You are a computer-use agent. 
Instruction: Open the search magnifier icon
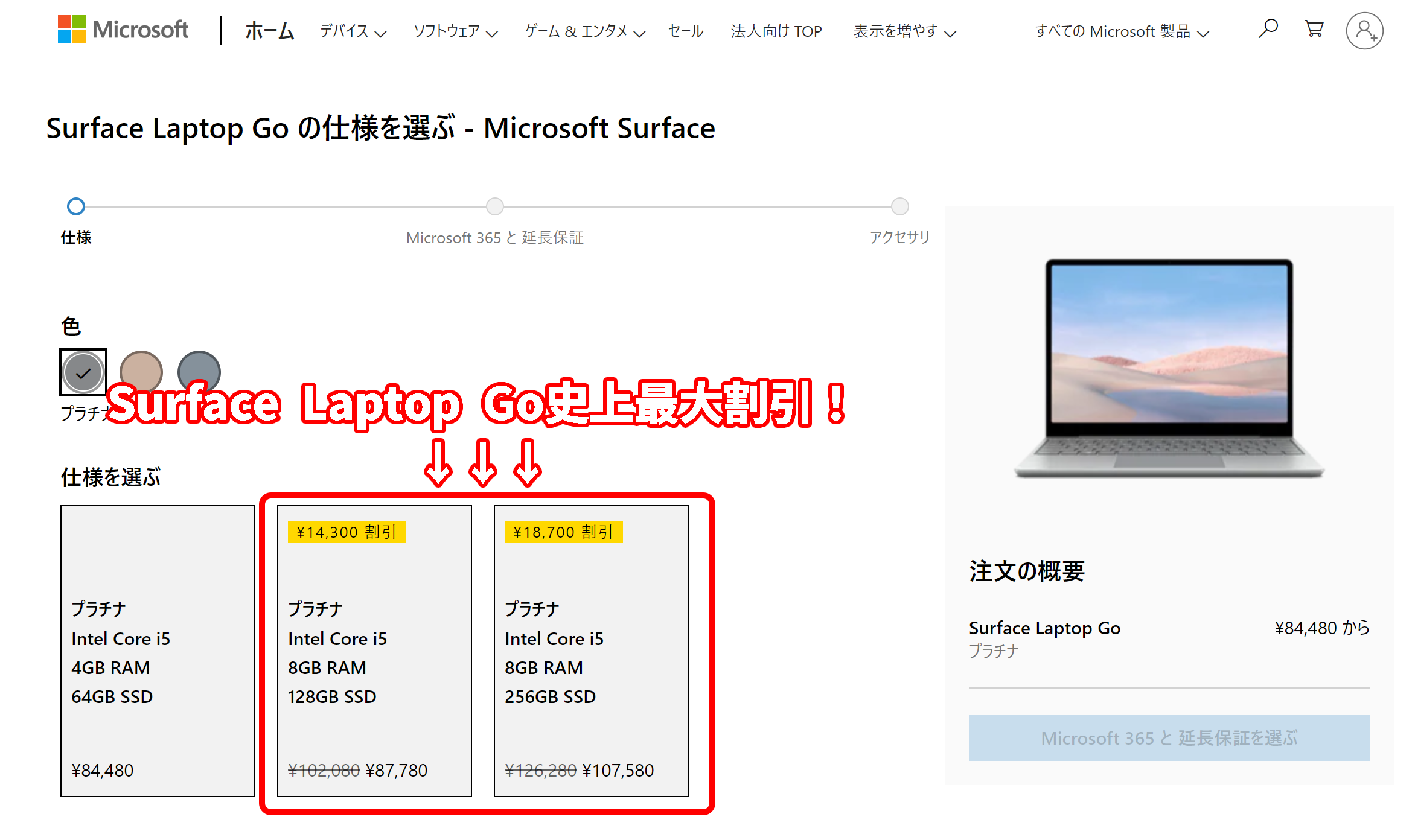1268,29
